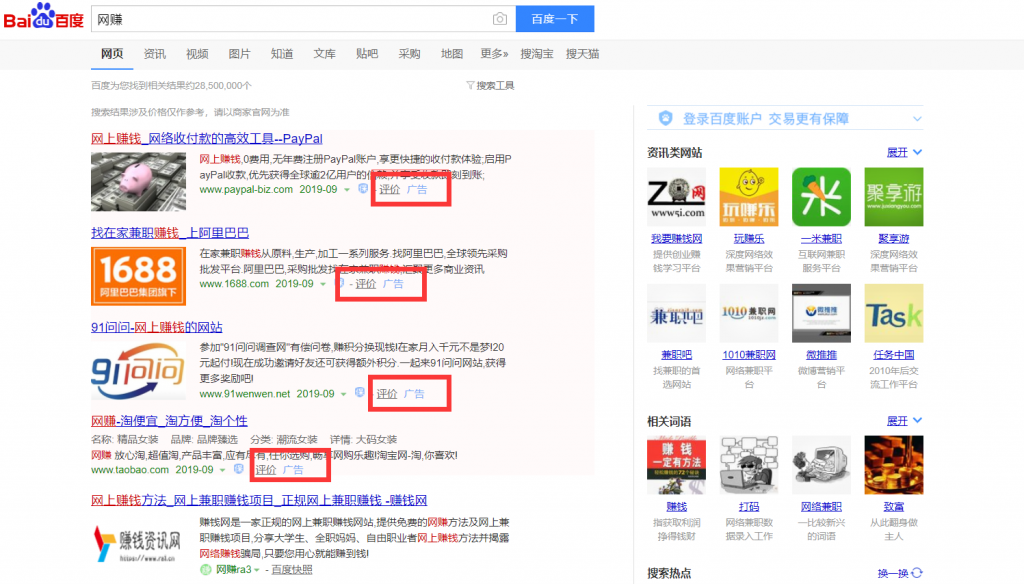
Task: Click the piggy bank PayPal thumbnail
Action: coord(138,182)
